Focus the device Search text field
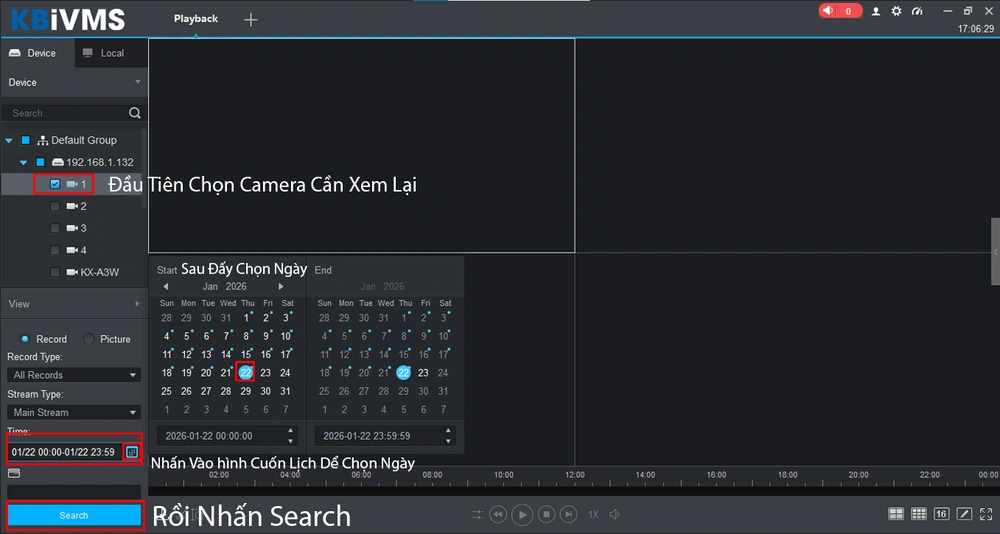 click(67, 113)
